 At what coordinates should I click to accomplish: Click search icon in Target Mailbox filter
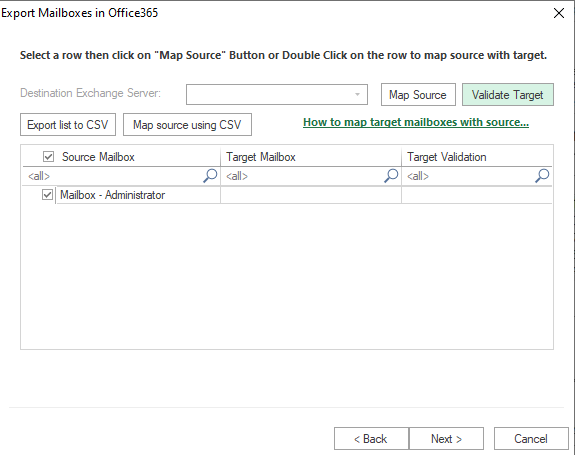pos(391,176)
